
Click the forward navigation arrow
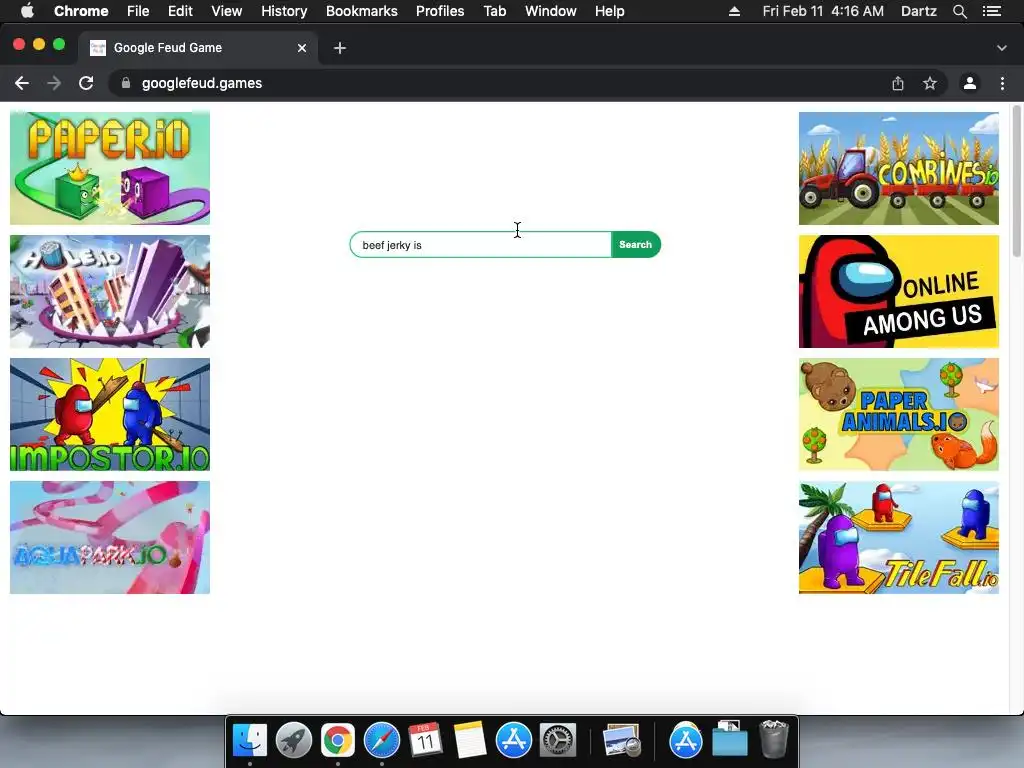point(54,83)
